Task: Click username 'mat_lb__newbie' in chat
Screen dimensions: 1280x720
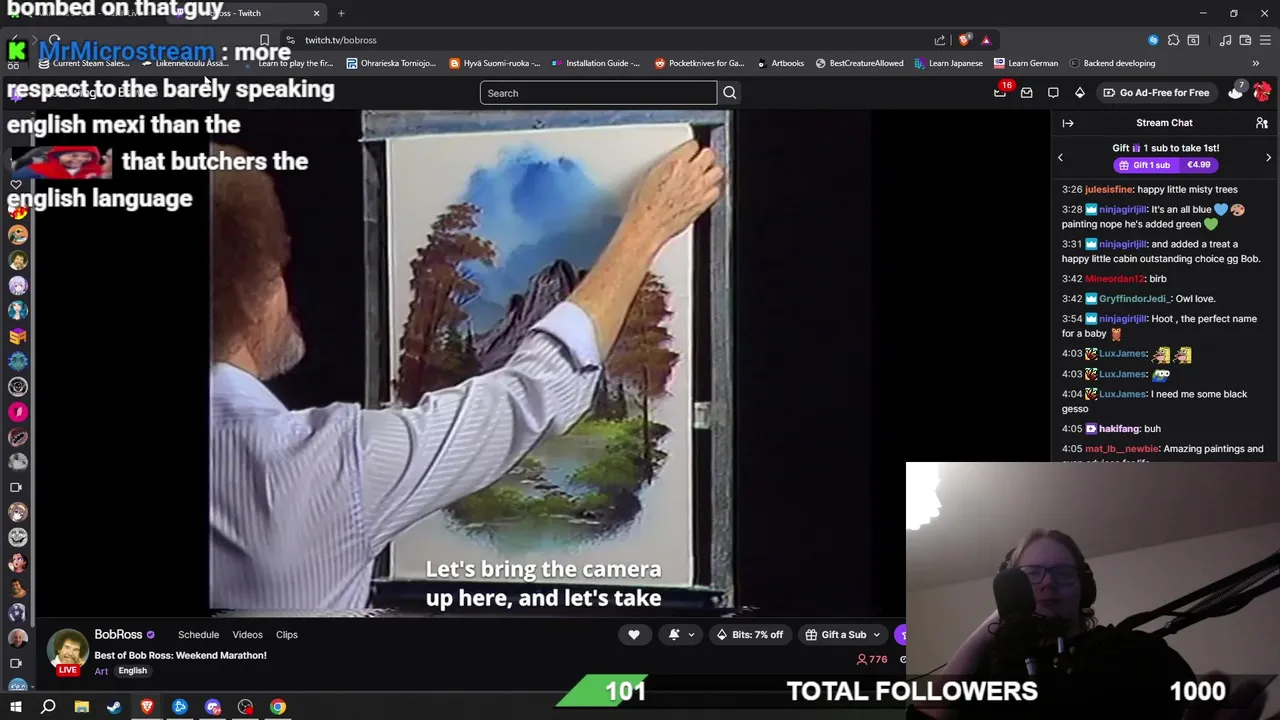Action: (1122, 449)
